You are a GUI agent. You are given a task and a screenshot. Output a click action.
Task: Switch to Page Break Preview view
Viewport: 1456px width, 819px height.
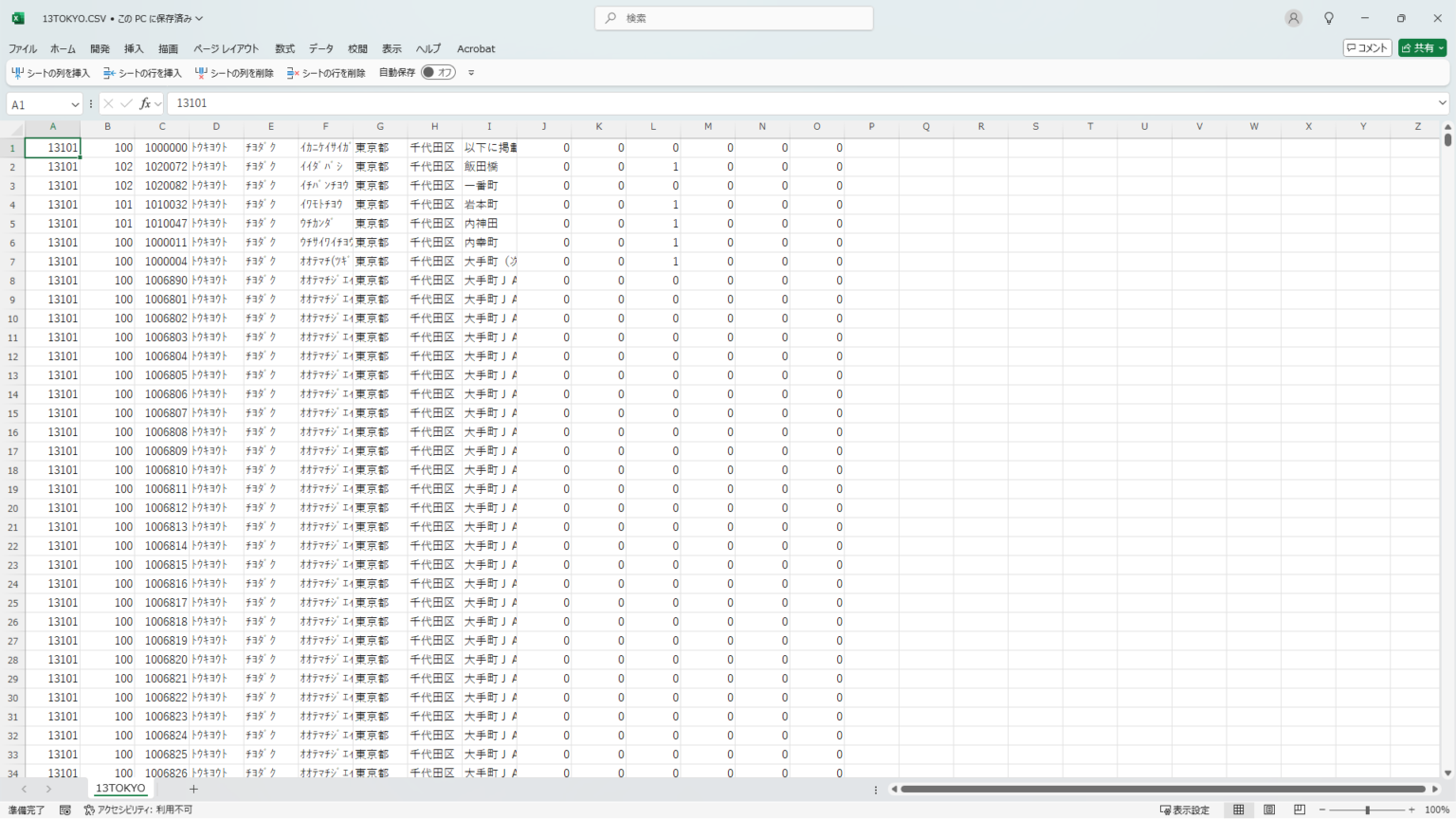(1300, 810)
